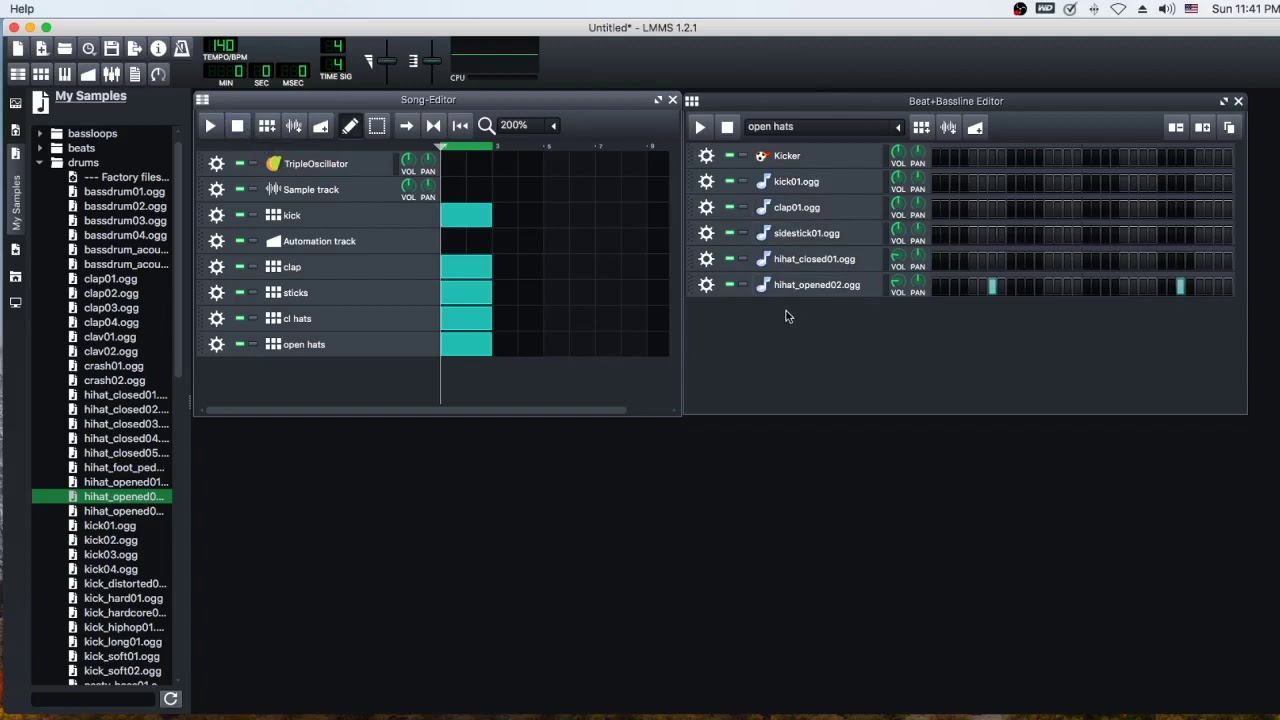Export the project from main toolbar
This screenshot has height=720, width=1280.
pyautogui.click(x=135, y=48)
